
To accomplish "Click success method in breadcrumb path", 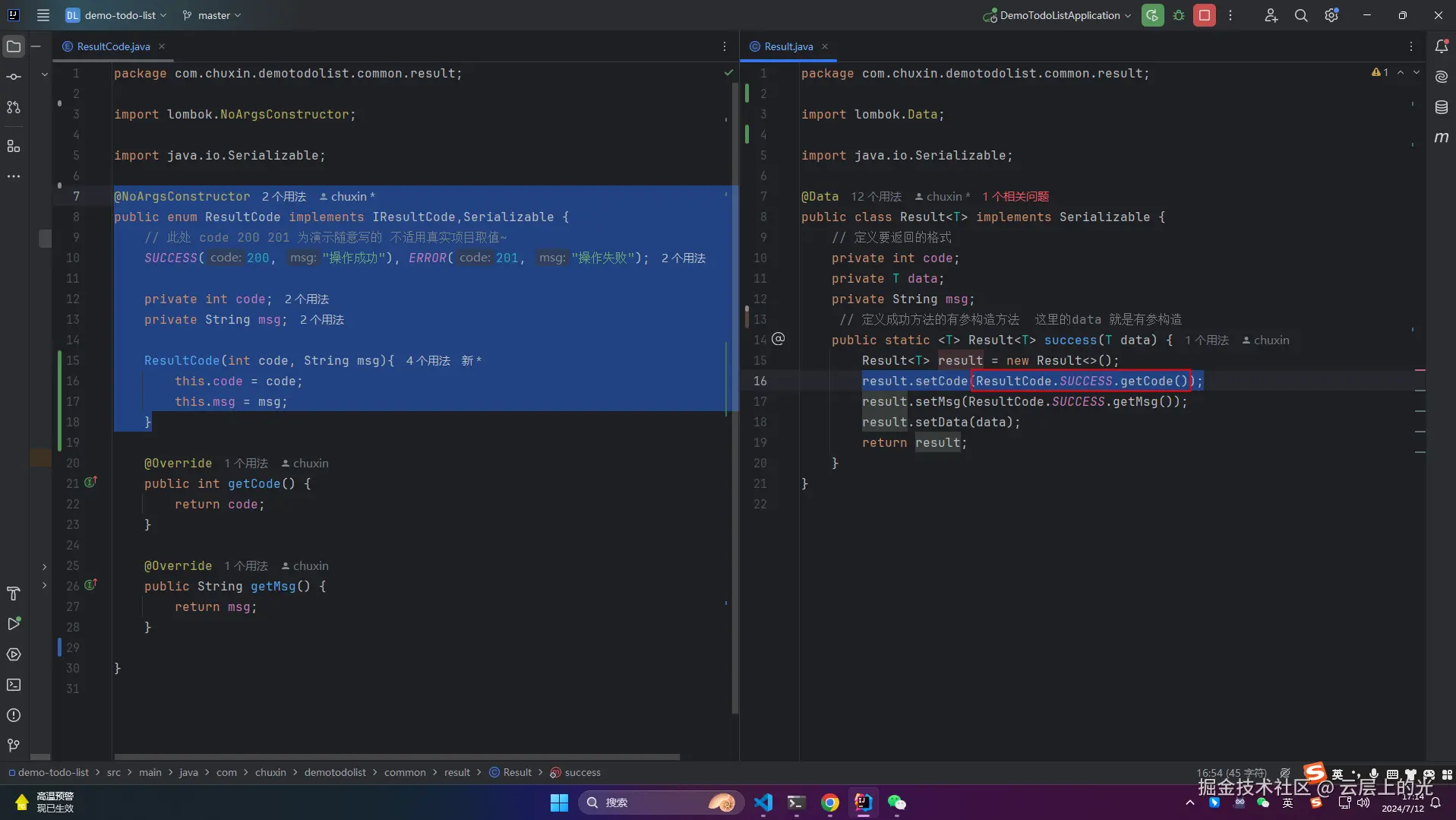I will click(x=575, y=772).
